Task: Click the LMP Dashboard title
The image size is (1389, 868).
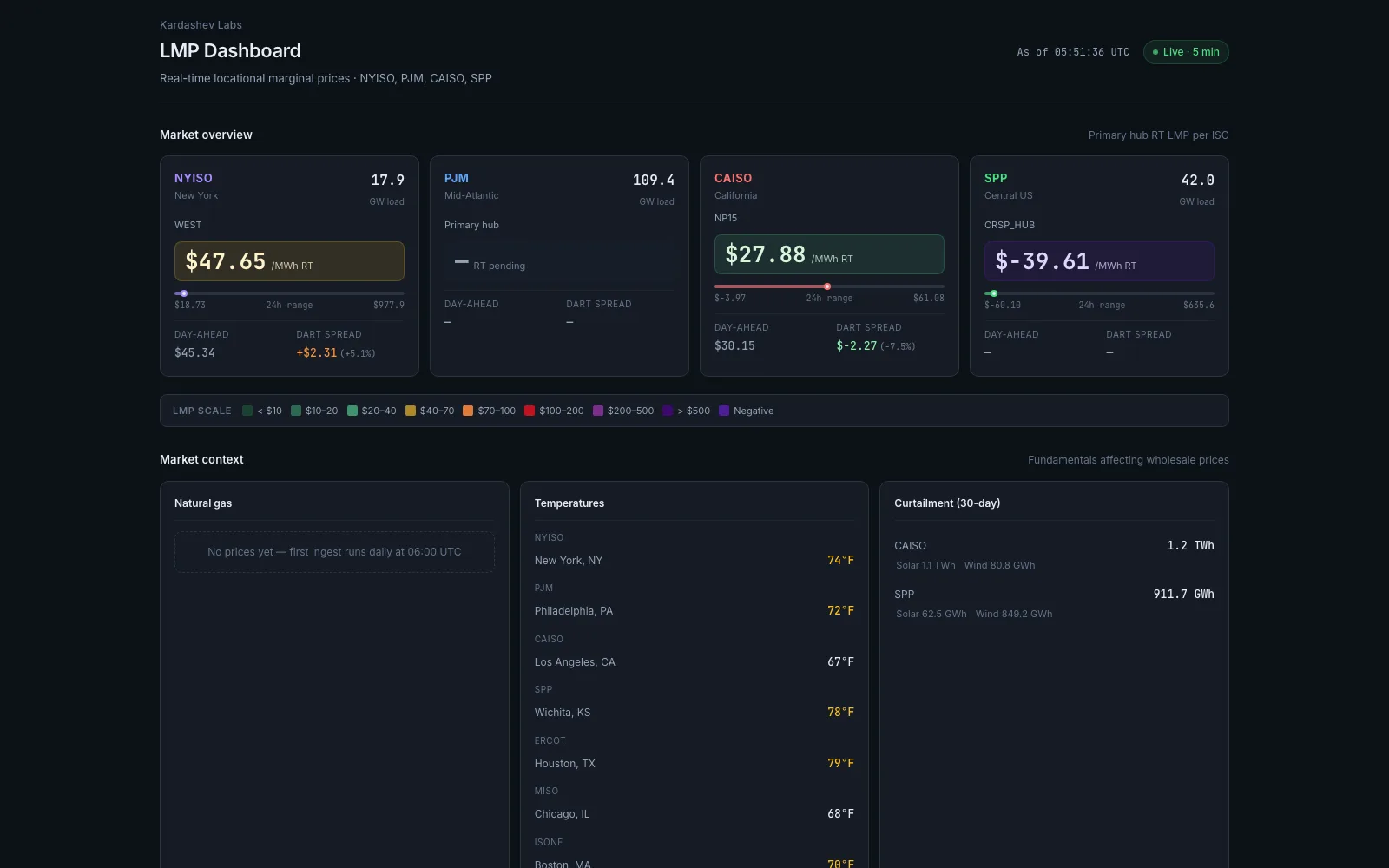Action: (230, 51)
